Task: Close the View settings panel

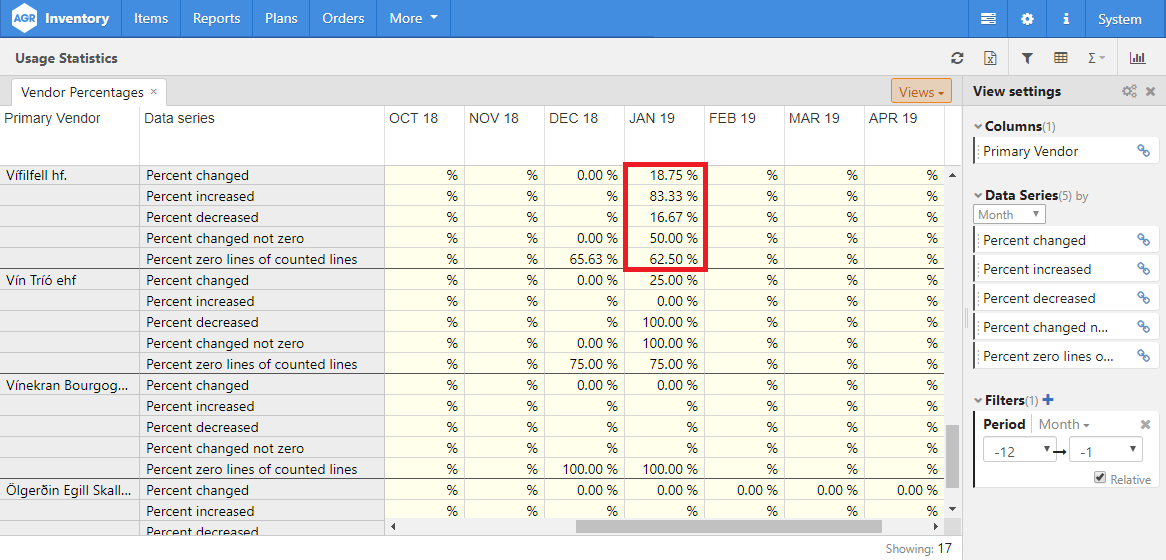Action: tap(1150, 92)
